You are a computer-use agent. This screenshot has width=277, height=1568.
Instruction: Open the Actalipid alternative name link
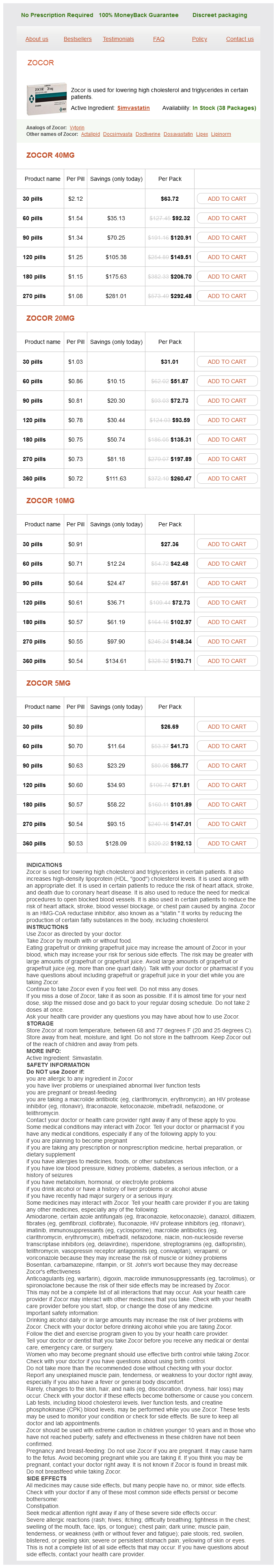[90, 134]
